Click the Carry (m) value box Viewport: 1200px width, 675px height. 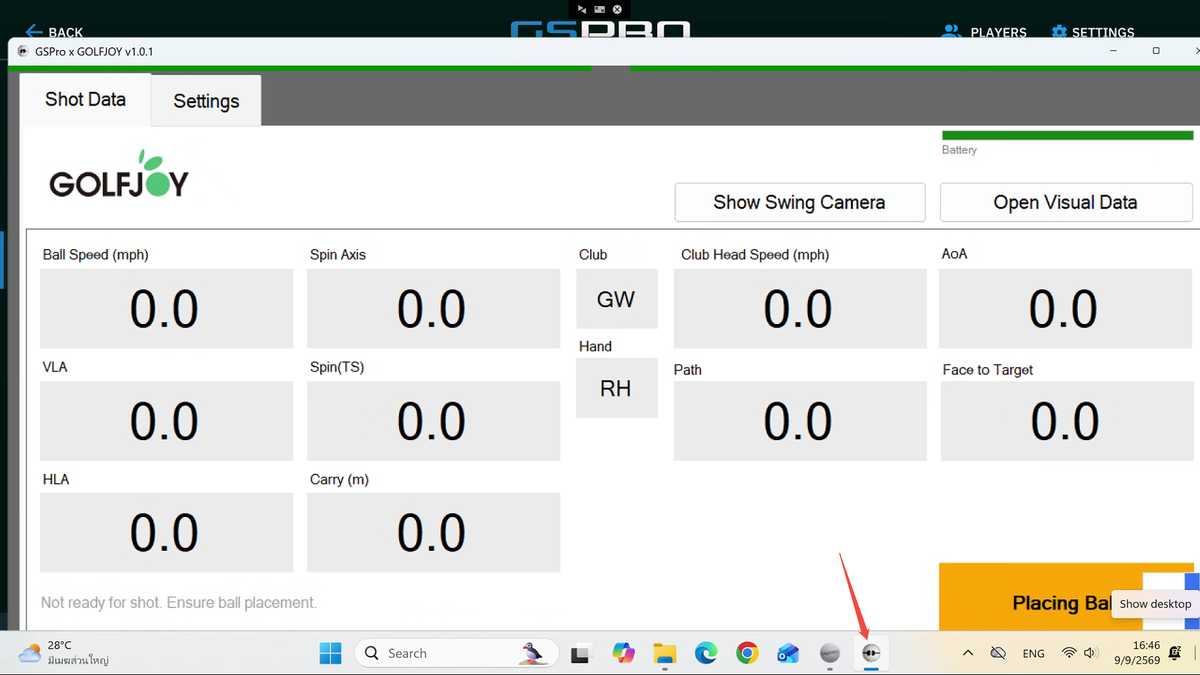coord(433,533)
